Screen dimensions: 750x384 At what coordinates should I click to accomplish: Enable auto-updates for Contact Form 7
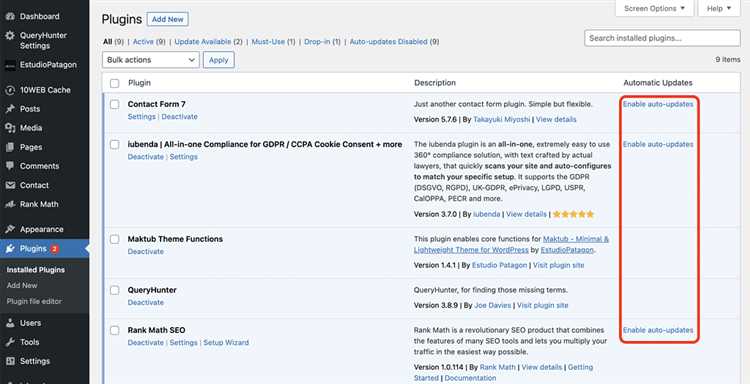(658, 104)
